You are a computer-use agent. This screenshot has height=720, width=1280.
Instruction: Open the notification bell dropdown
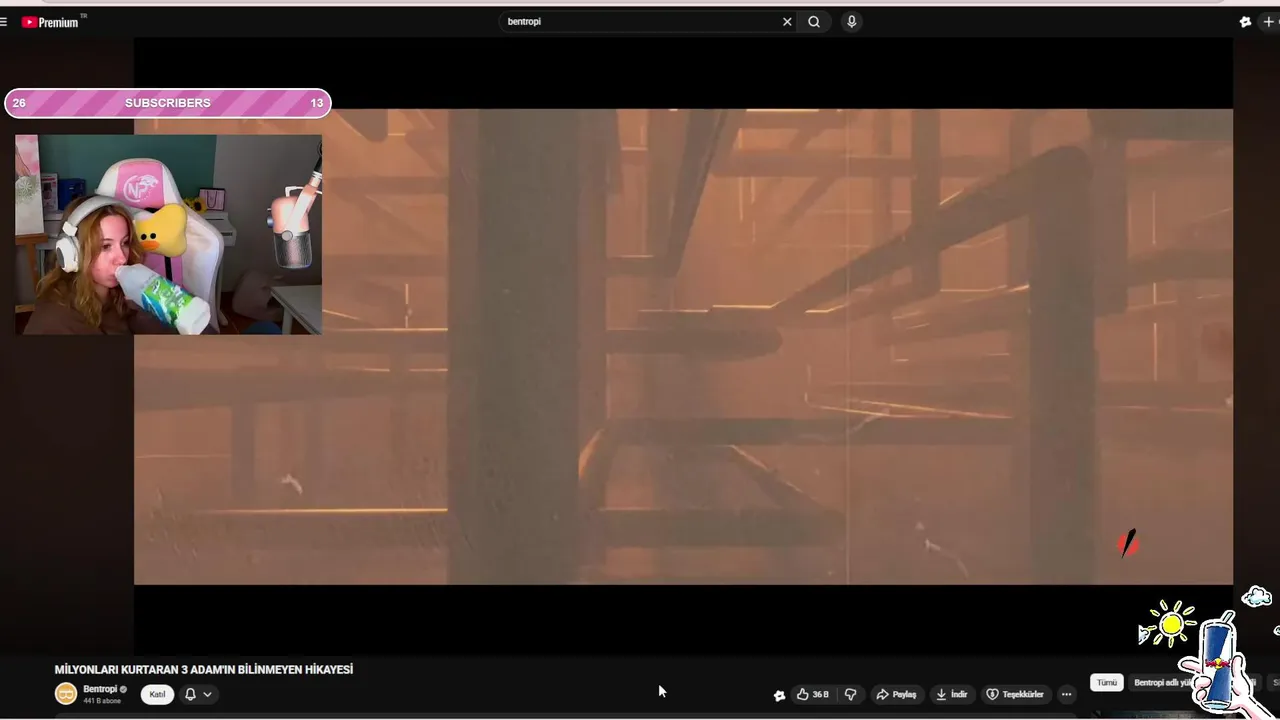click(198, 694)
